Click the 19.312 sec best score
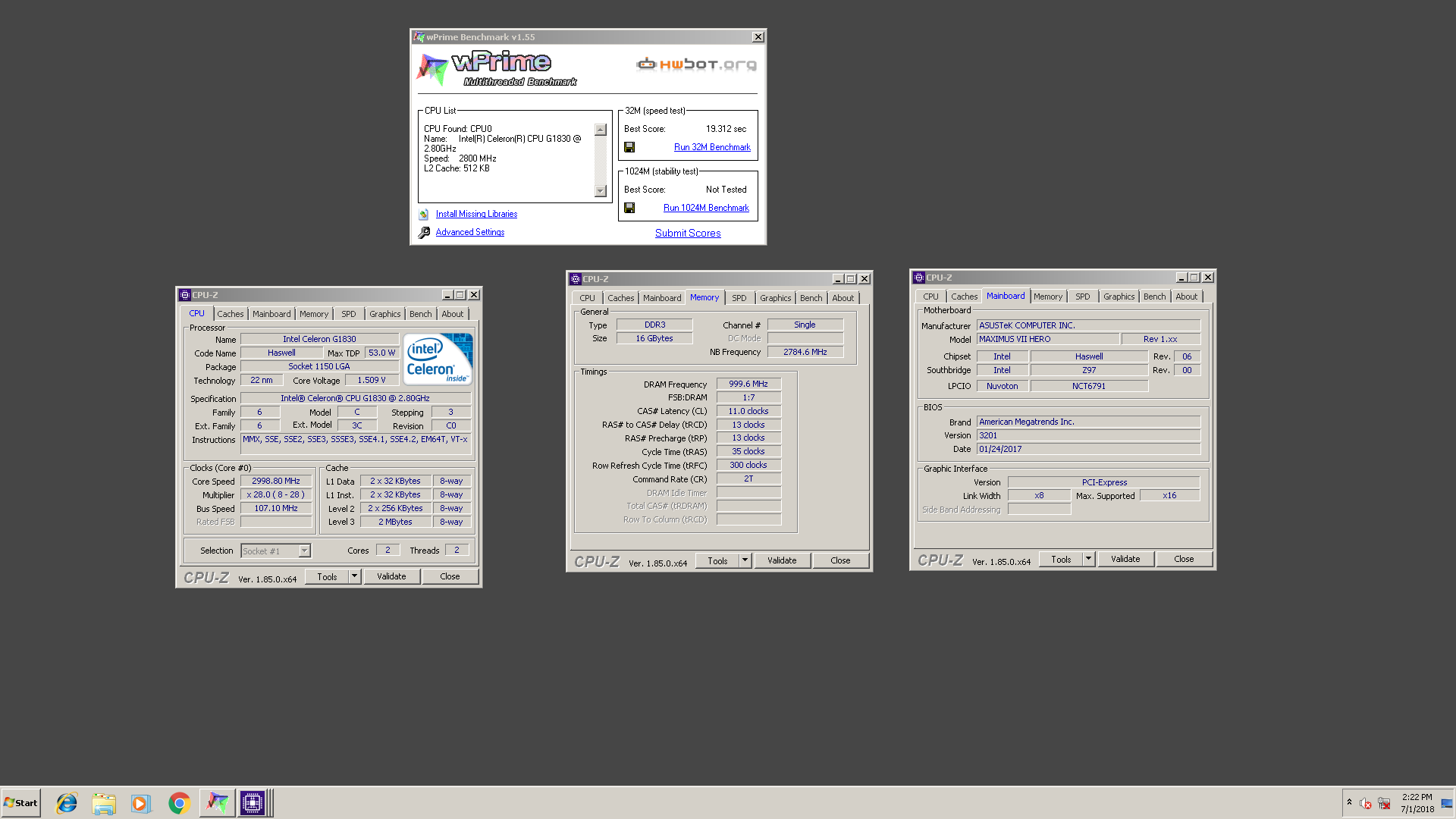The image size is (1456, 819). [x=726, y=129]
